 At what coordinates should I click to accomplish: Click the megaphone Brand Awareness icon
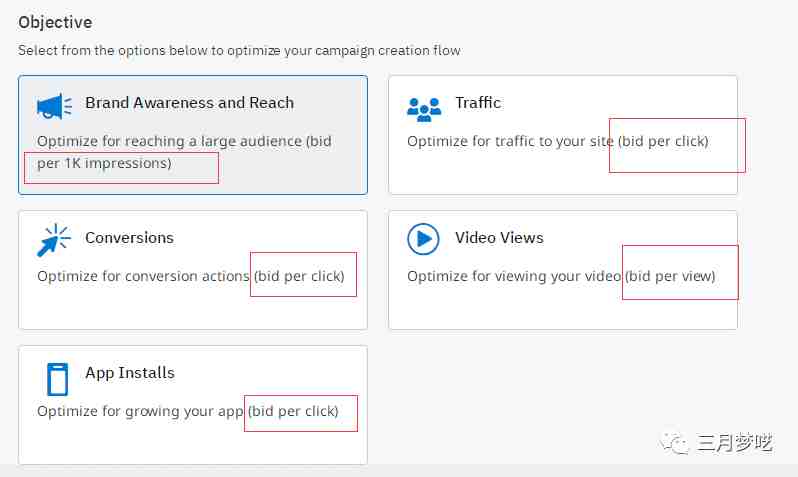[54, 106]
